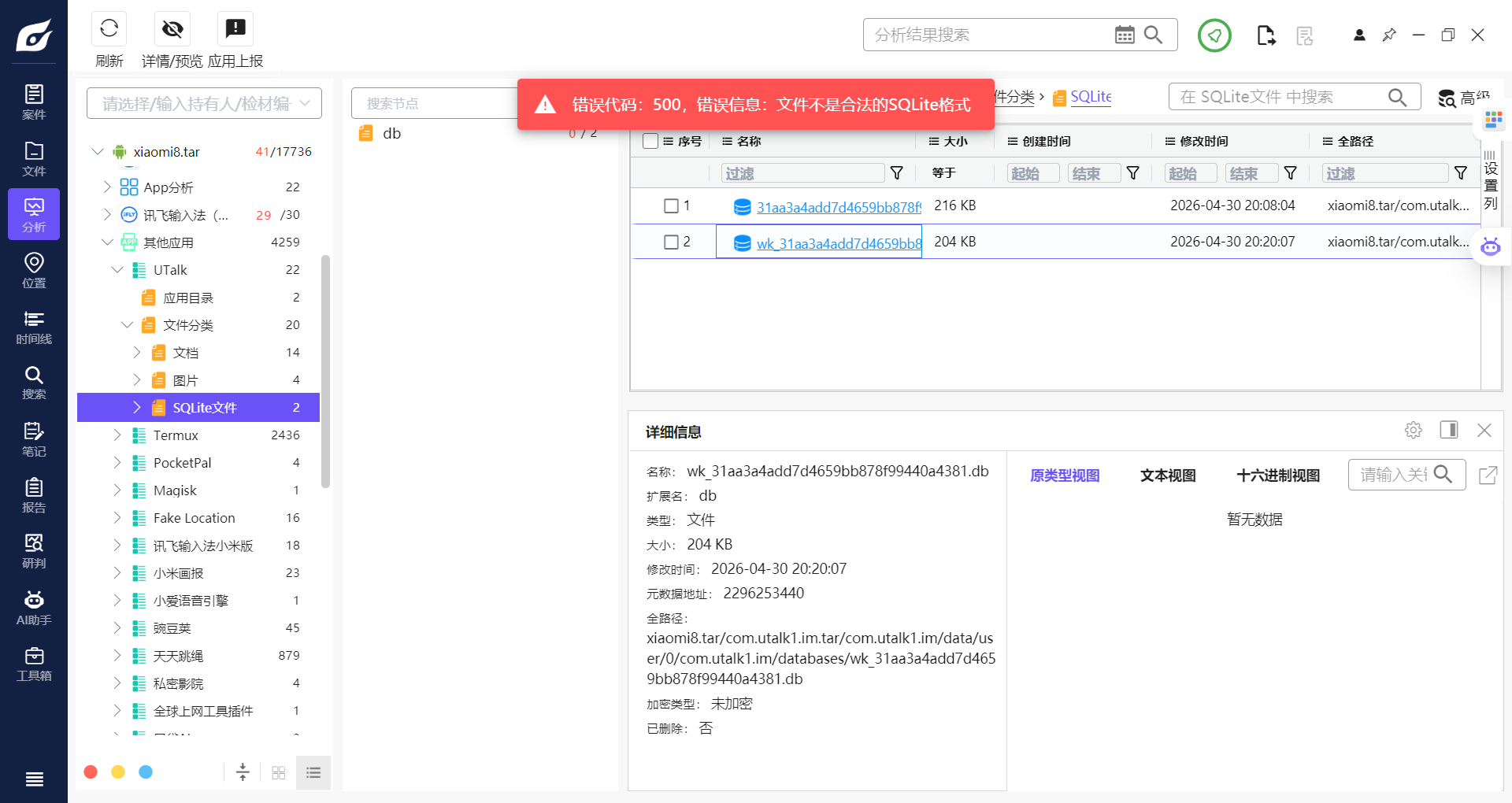The width and height of the screenshot is (1512, 803).
Task: Open calendar picker in analysis search box
Action: point(1125,35)
